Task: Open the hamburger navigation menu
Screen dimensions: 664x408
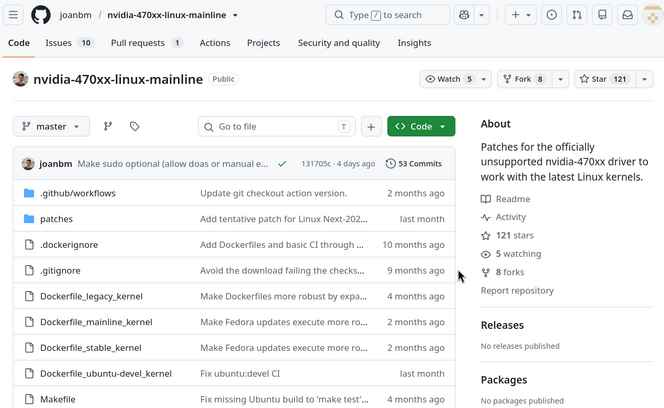Action: click(x=14, y=15)
